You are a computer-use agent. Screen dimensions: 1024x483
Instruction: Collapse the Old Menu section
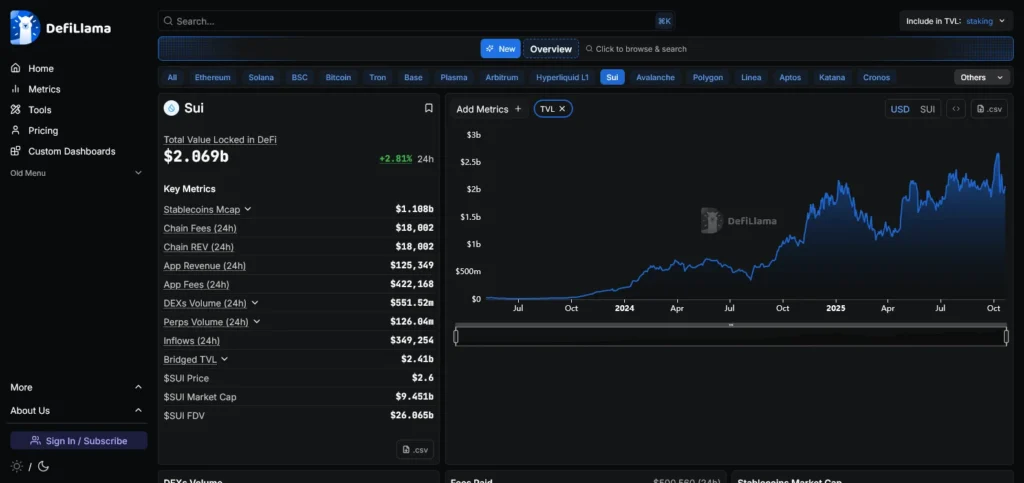138,173
